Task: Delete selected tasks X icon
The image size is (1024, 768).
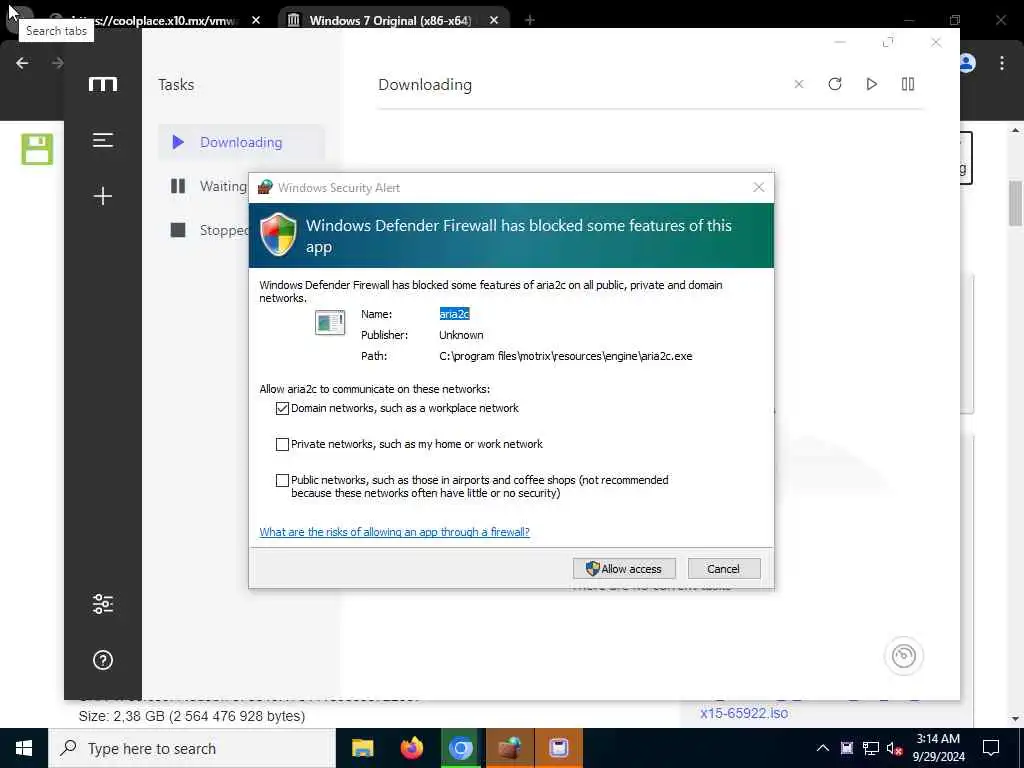Action: click(x=799, y=84)
